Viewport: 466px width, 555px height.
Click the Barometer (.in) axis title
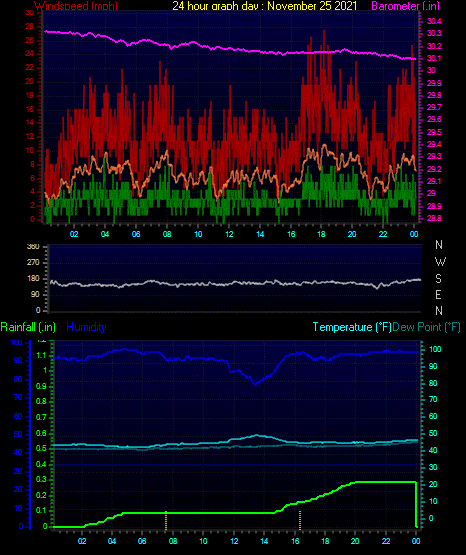click(x=405, y=5)
